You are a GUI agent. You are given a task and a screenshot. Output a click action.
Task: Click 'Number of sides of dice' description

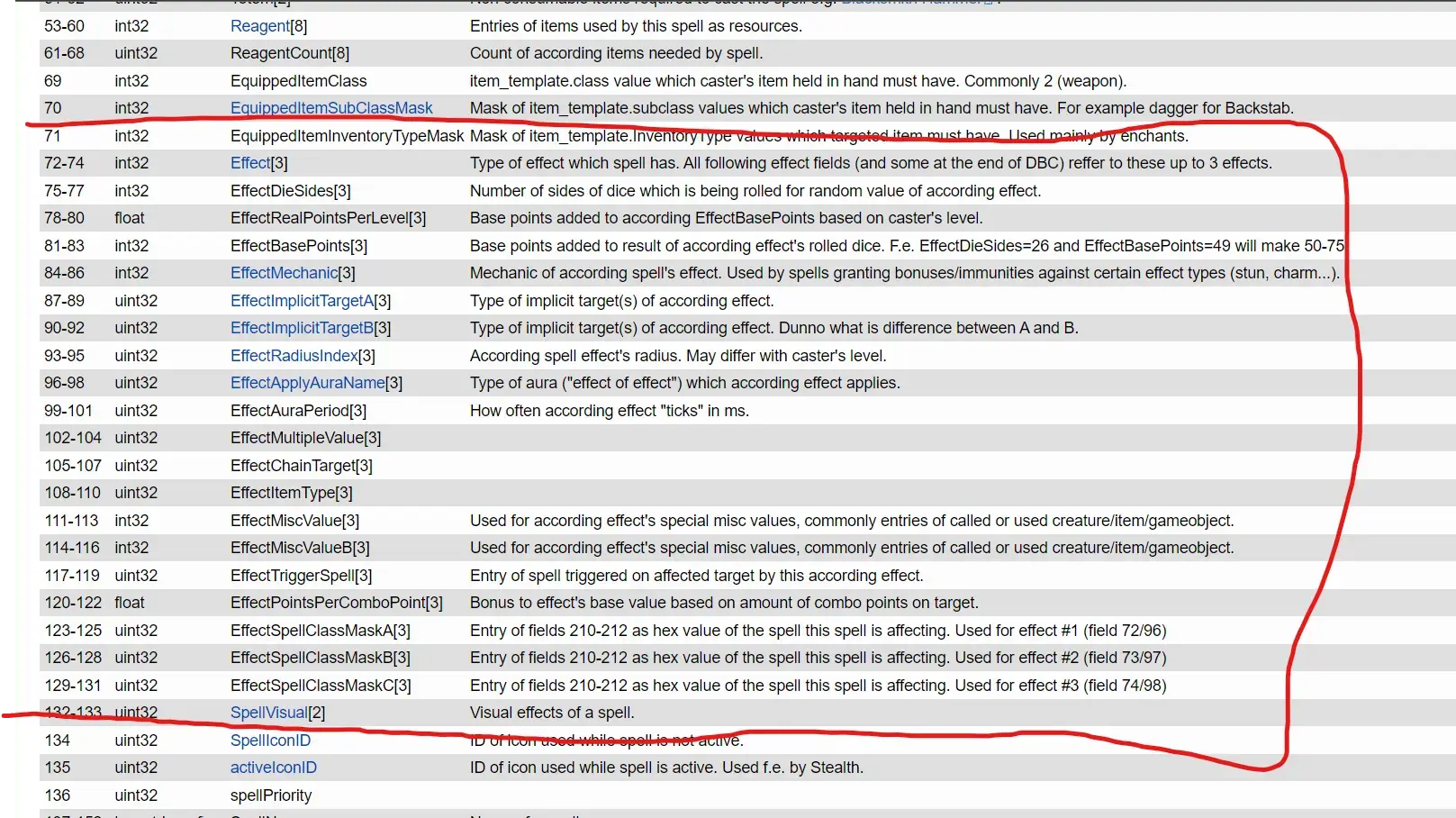755,191
